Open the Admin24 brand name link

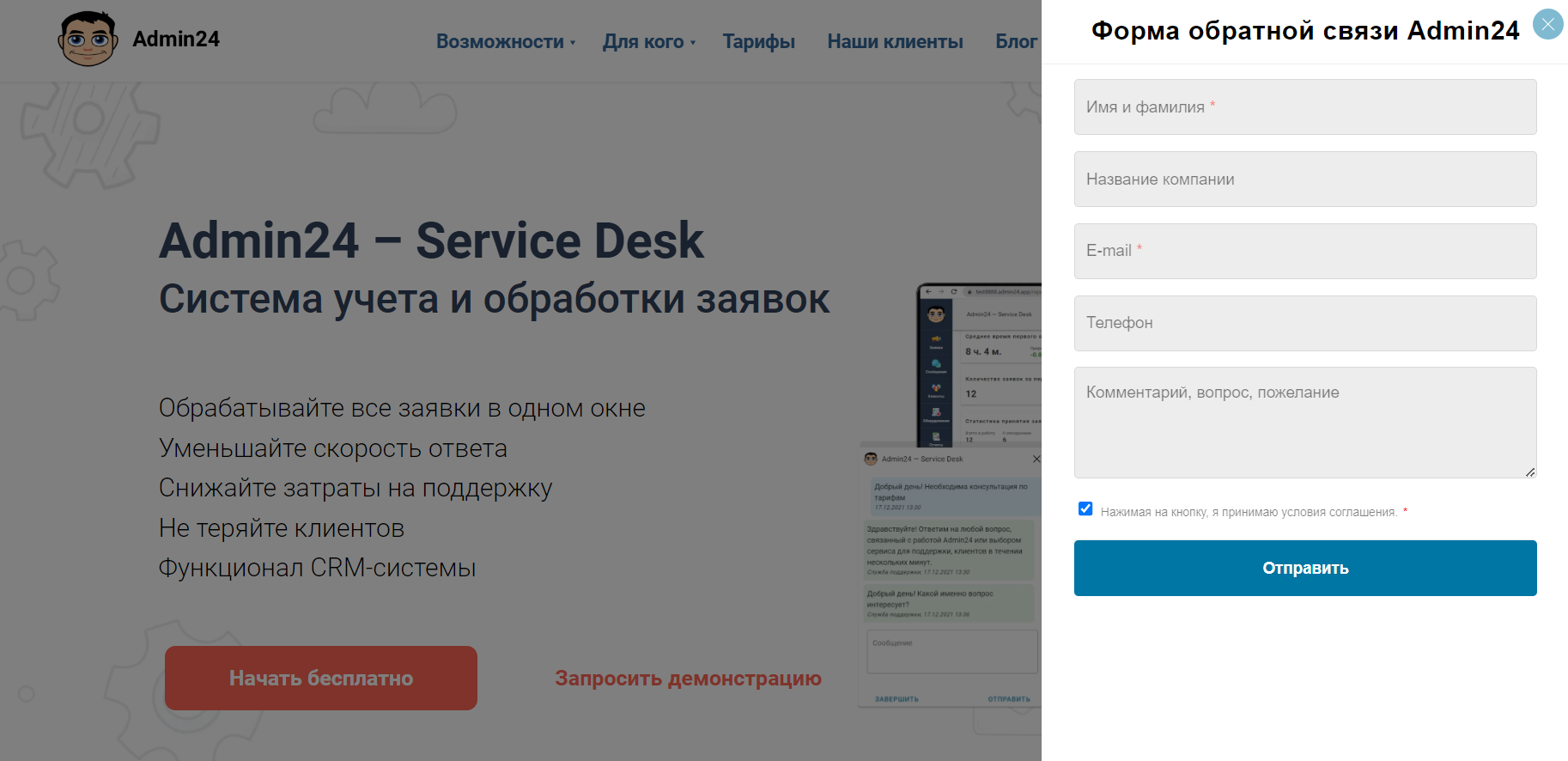[176, 40]
